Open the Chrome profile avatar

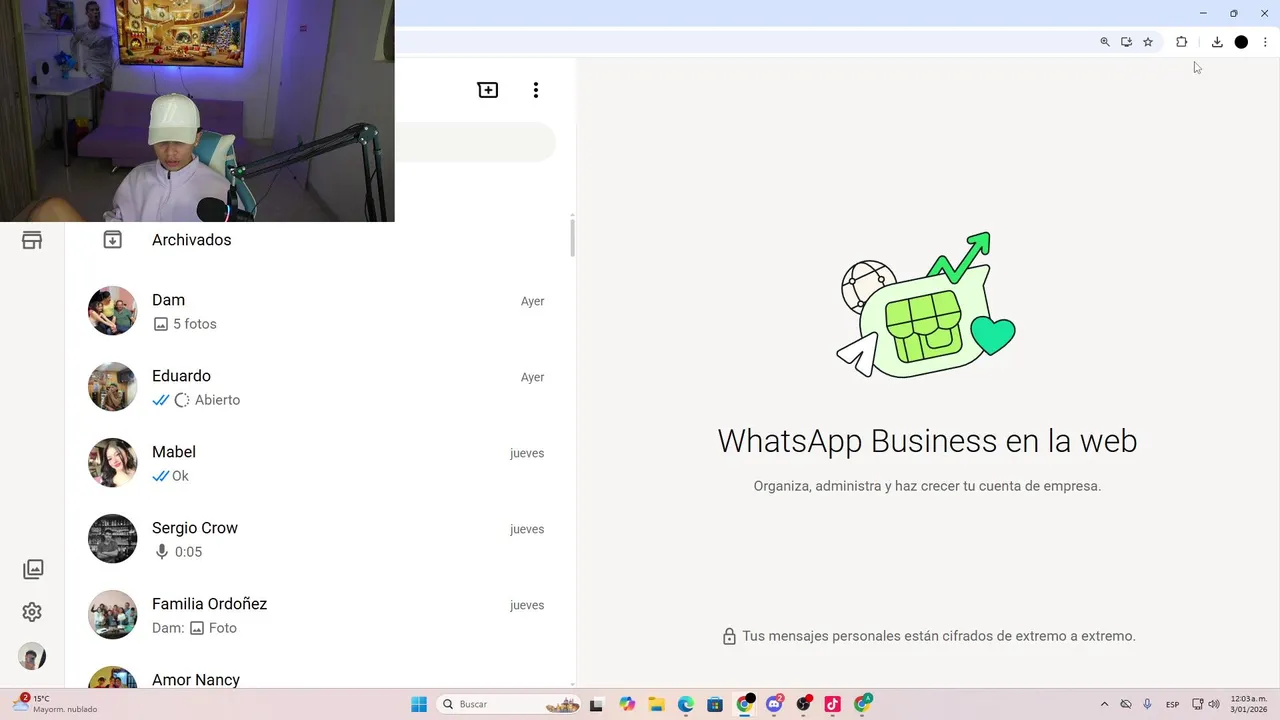coord(1241,42)
